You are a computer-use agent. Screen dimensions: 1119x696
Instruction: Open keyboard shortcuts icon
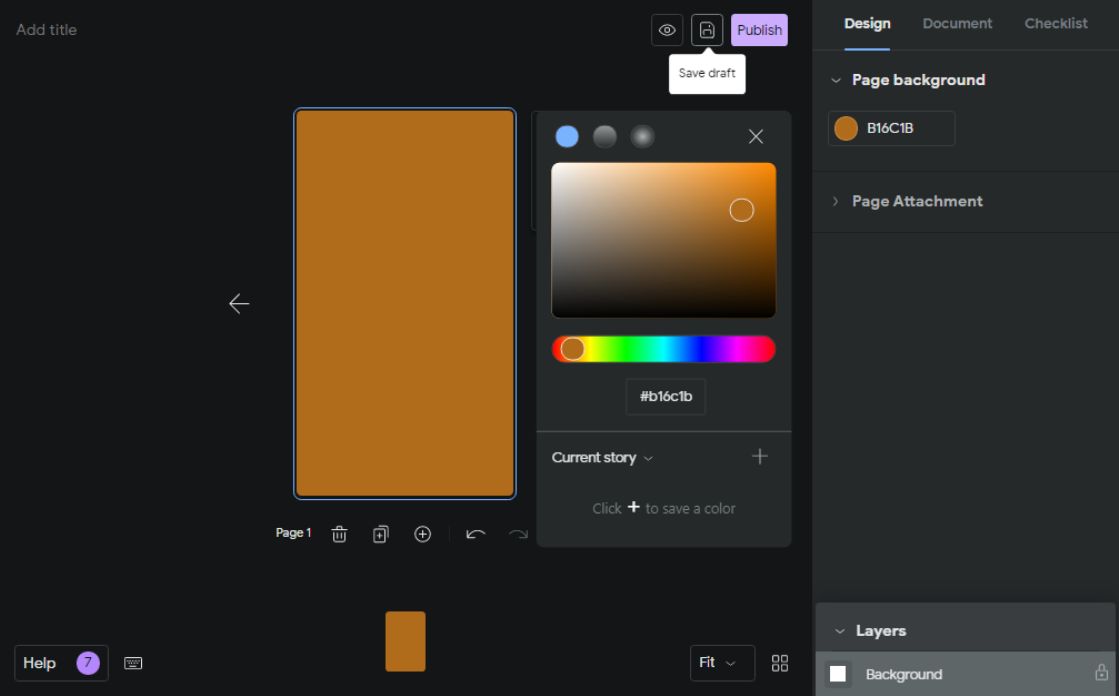[x=133, y=663]
